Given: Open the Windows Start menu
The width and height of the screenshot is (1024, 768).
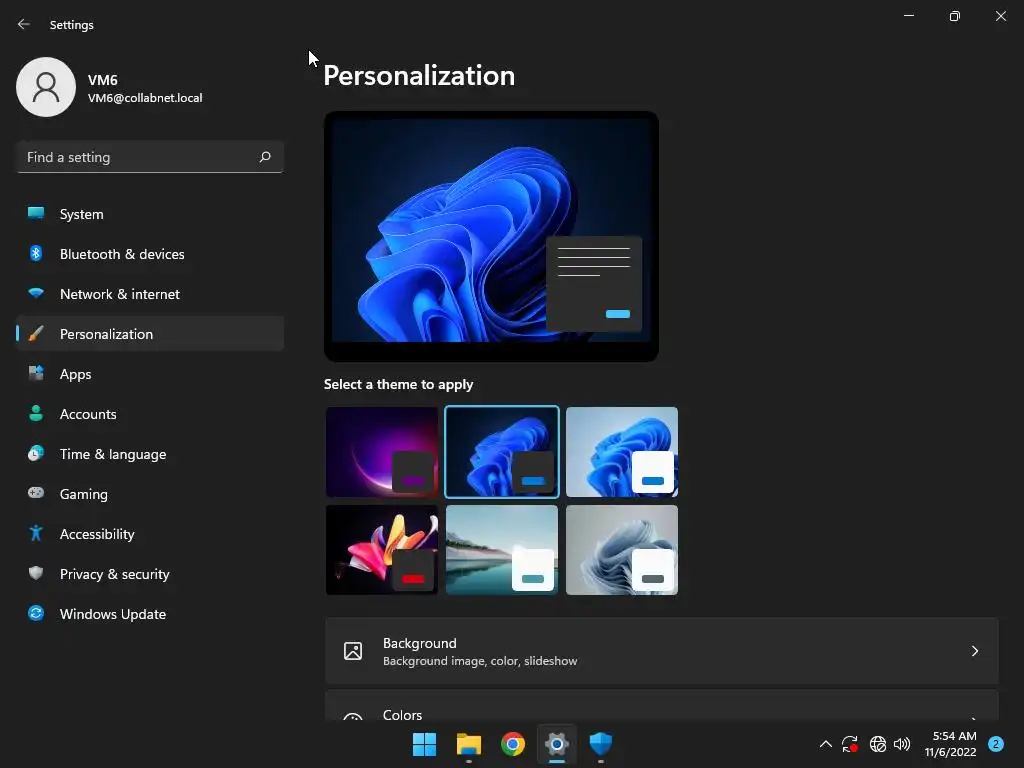Looking at the screenshot, I should point(424,744).
